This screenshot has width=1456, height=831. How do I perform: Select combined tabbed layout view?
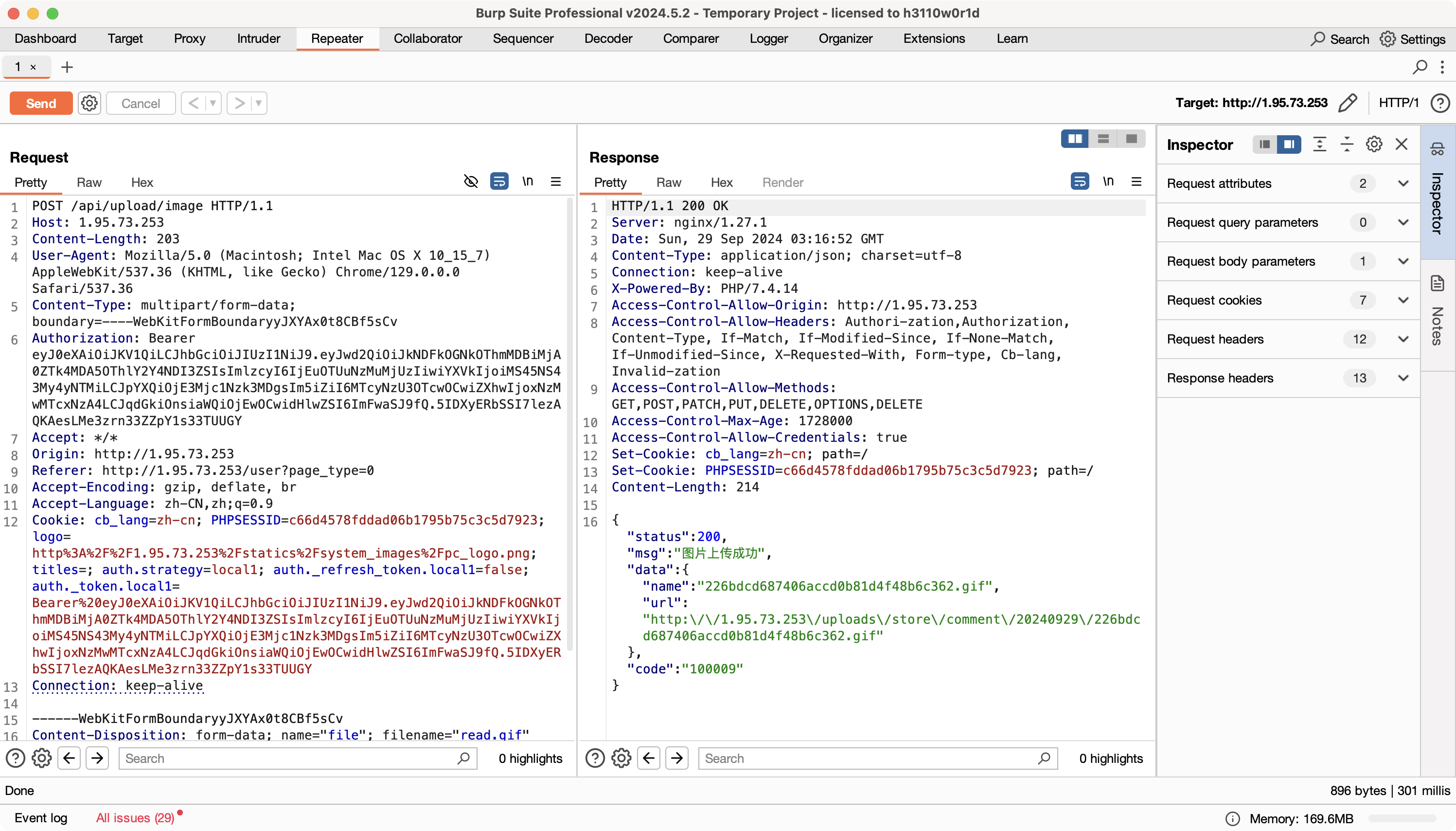pos(1131,139)
